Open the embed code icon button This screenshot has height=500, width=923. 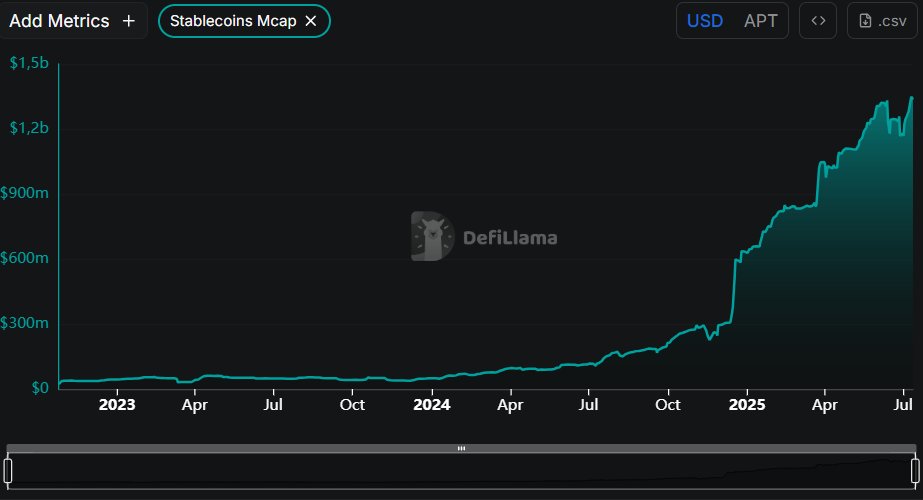[818, 21]
